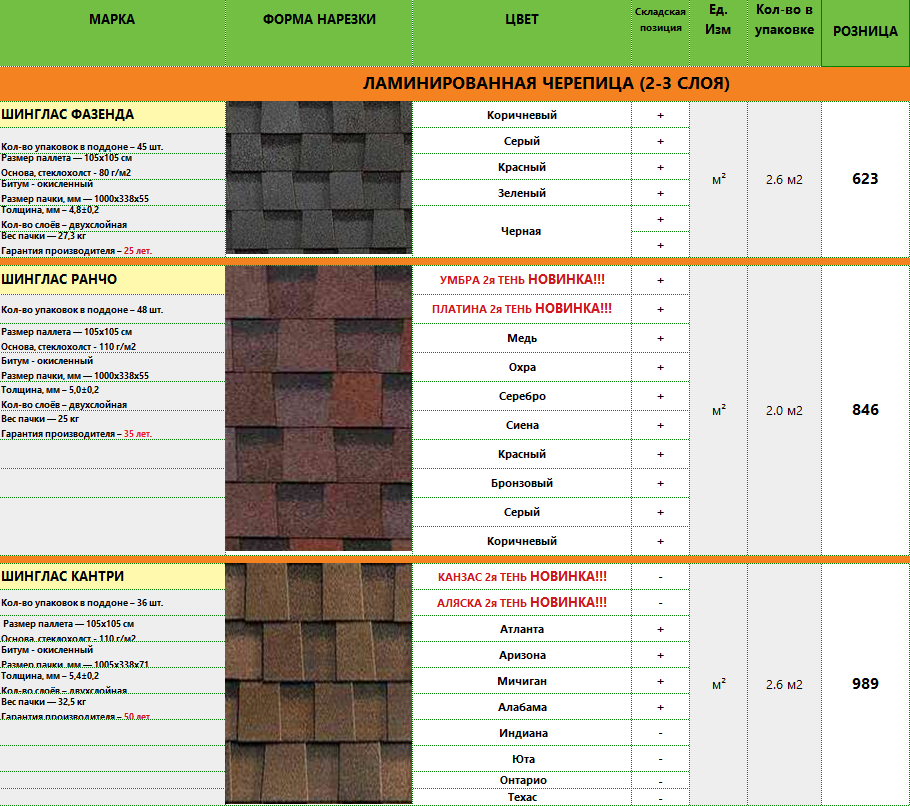This screenshot has height=806, width=910.
Task: Select the ШИНГЛАС РАНЧО title cell
Action: pyautogui.click(x=112, y=279)
